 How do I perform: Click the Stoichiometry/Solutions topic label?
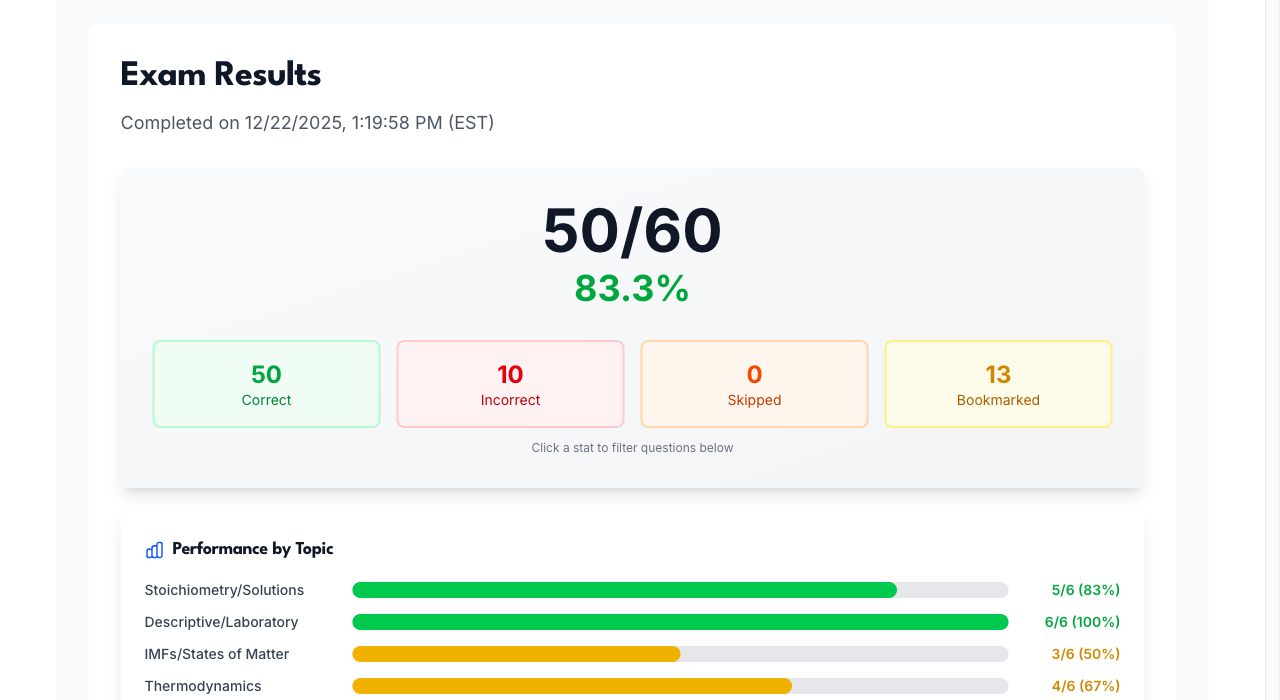click(x=224, y=590)
